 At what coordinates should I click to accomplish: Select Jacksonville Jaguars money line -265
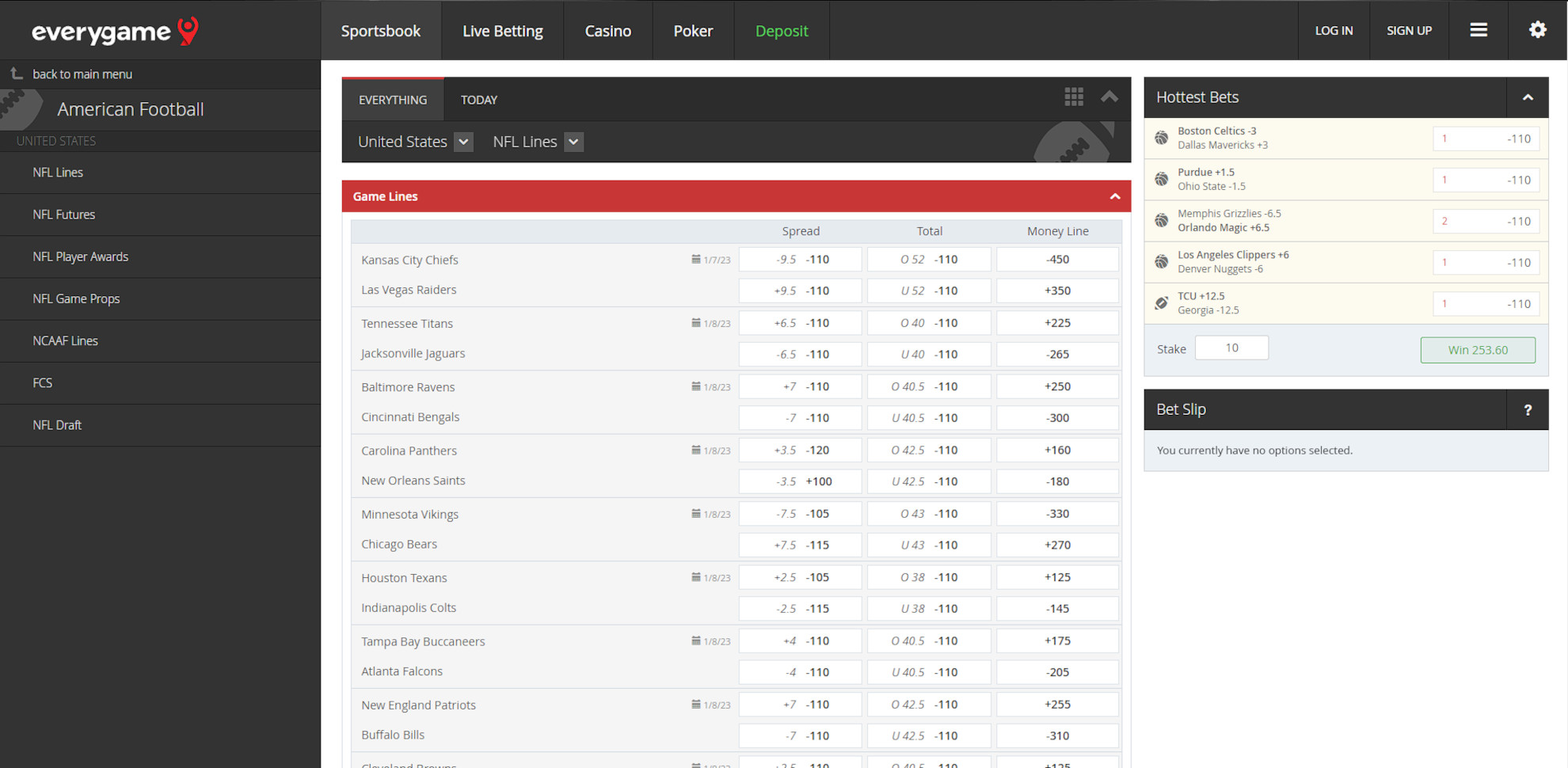click(1057, 354)
